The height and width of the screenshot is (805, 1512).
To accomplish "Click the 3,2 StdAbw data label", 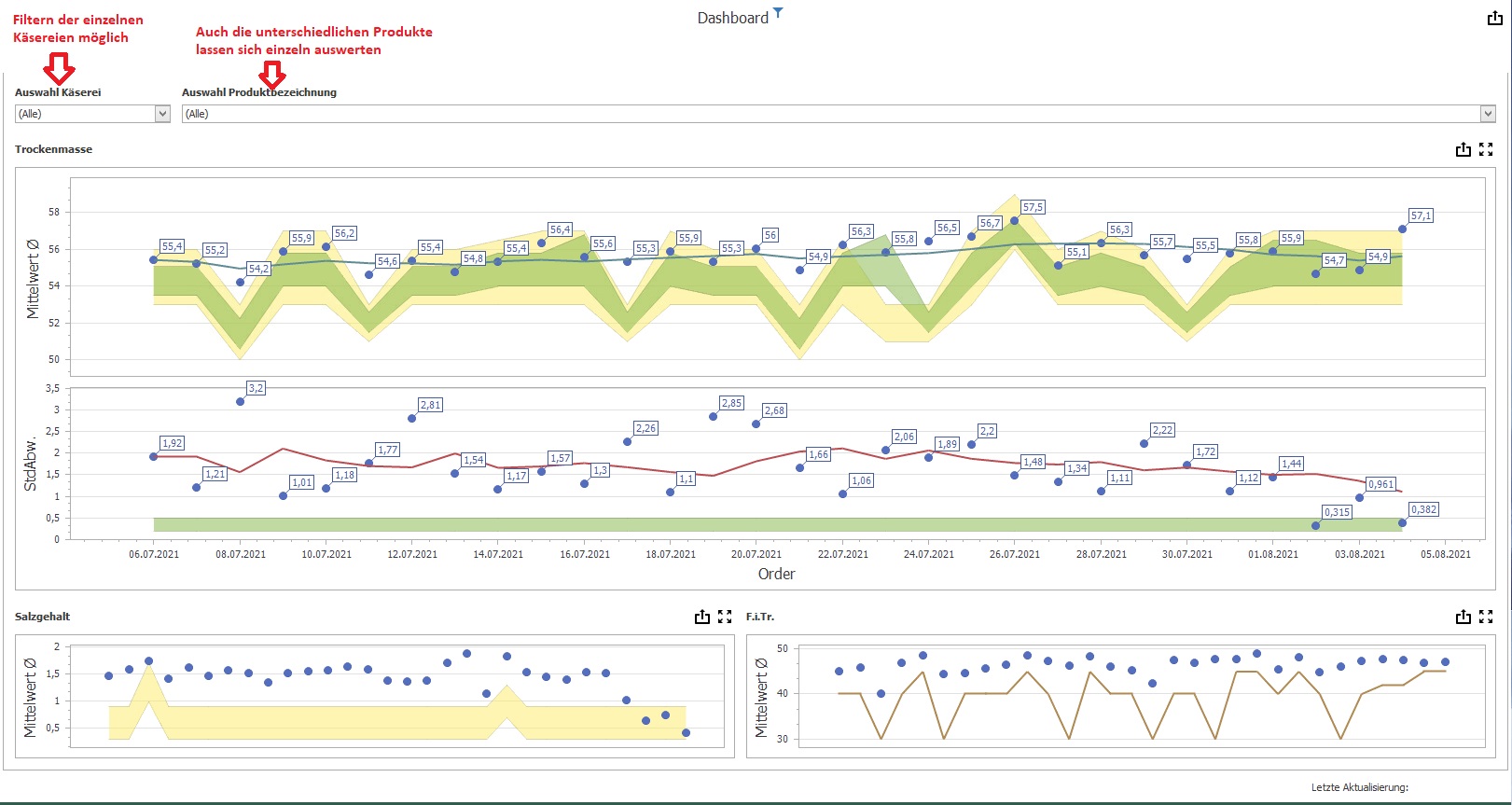I will tap(256, 388).
